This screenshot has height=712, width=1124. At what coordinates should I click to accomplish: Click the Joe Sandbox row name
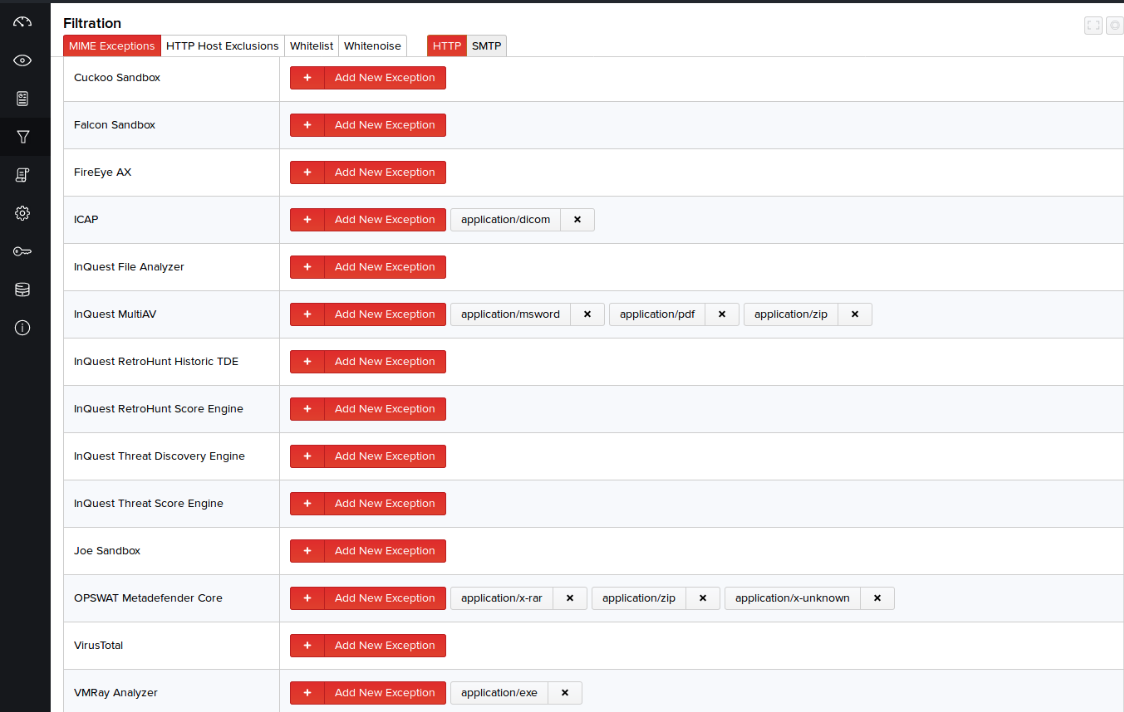point(107,551)
